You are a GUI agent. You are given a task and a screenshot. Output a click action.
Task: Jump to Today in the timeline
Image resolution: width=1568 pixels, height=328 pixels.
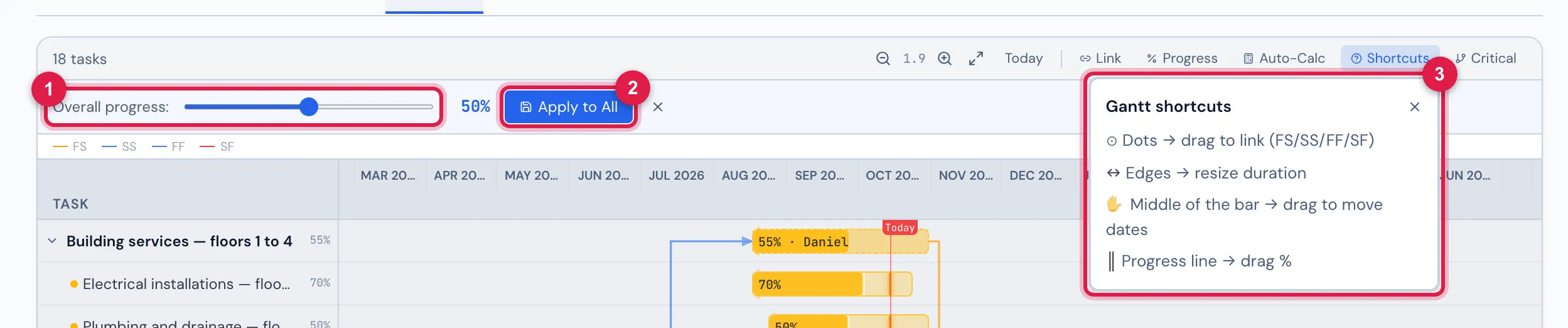pos(1024,58)
